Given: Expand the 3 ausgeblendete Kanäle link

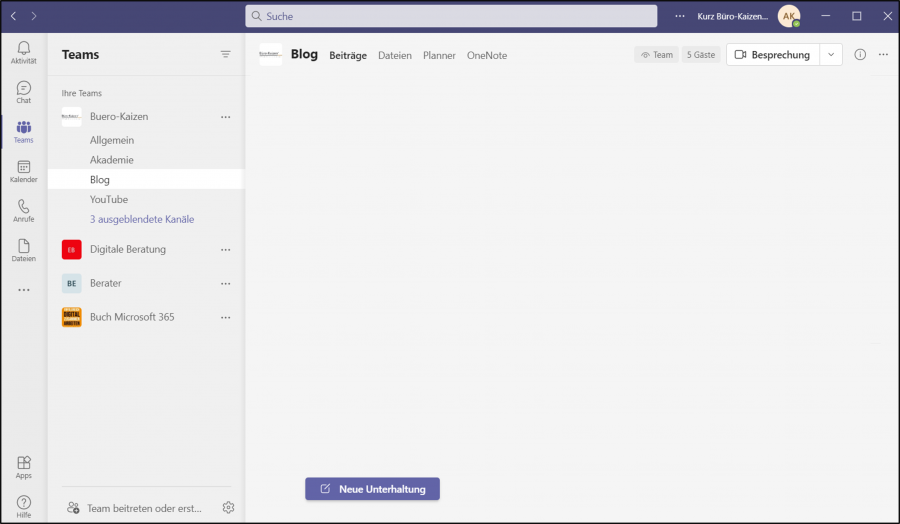Looking at the screenshot, I should tap(142, 219).
